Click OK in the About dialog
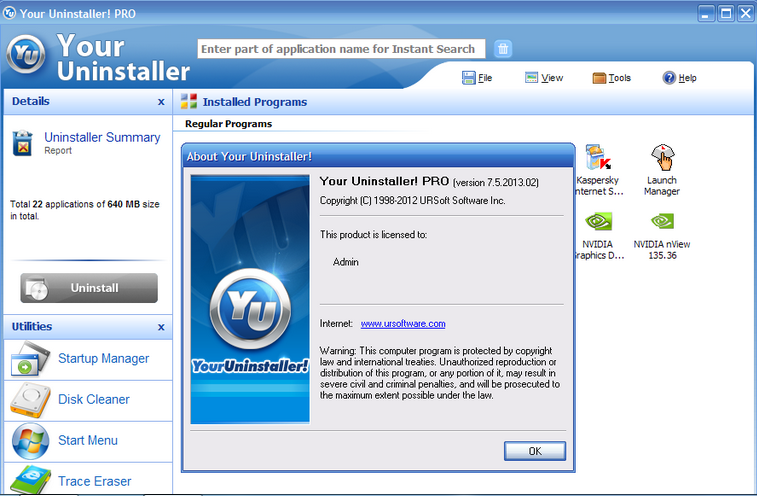Viewport: 757px width, 496px height. click(534, 451)
